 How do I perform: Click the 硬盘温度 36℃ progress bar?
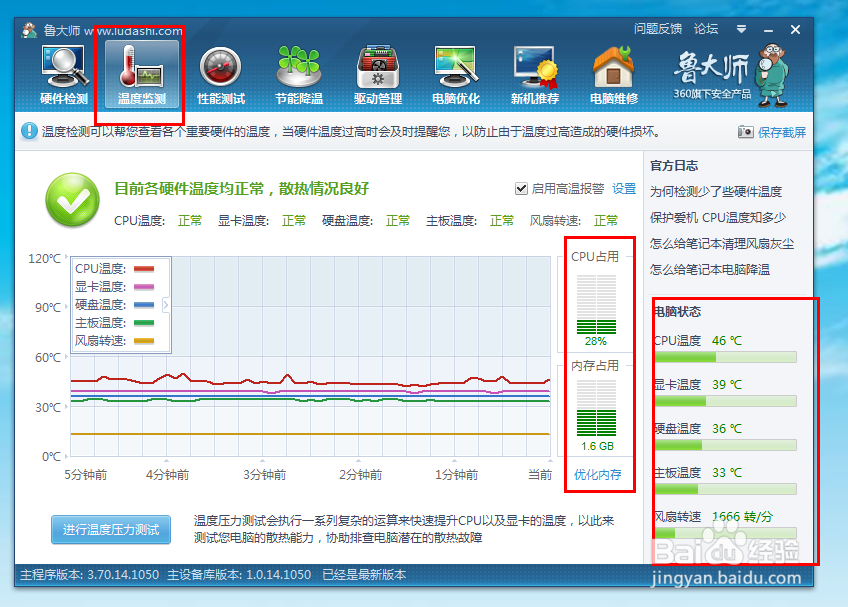pos(725,445)
